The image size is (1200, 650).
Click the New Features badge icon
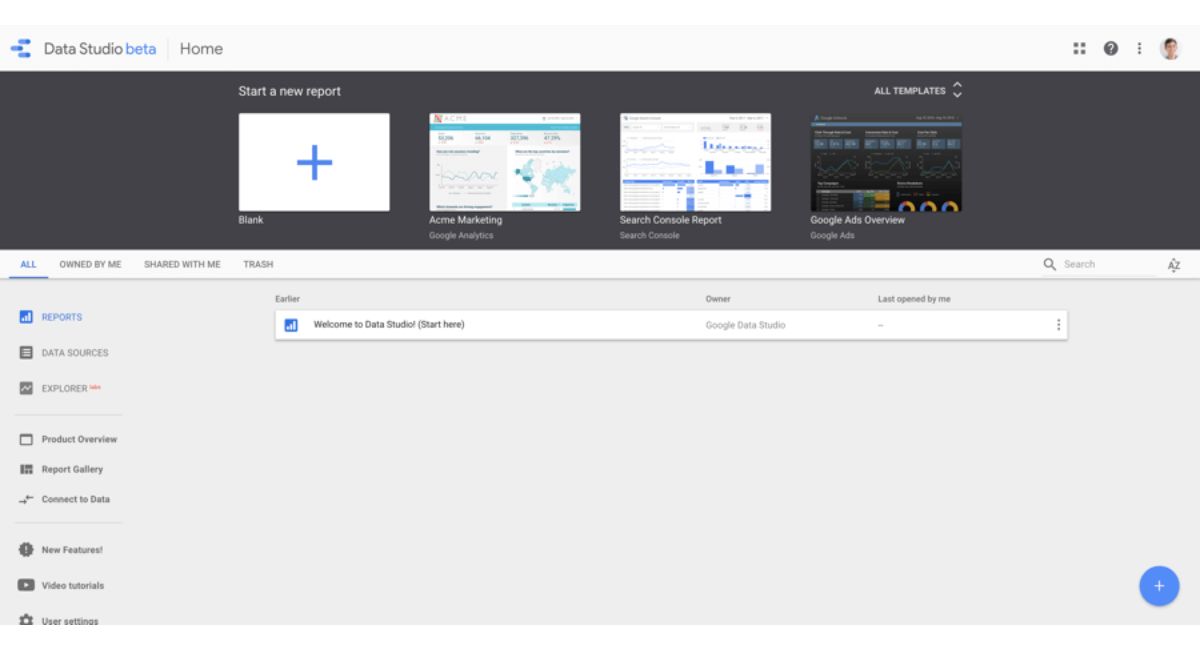pyautogui.click(x=27, y=550)
